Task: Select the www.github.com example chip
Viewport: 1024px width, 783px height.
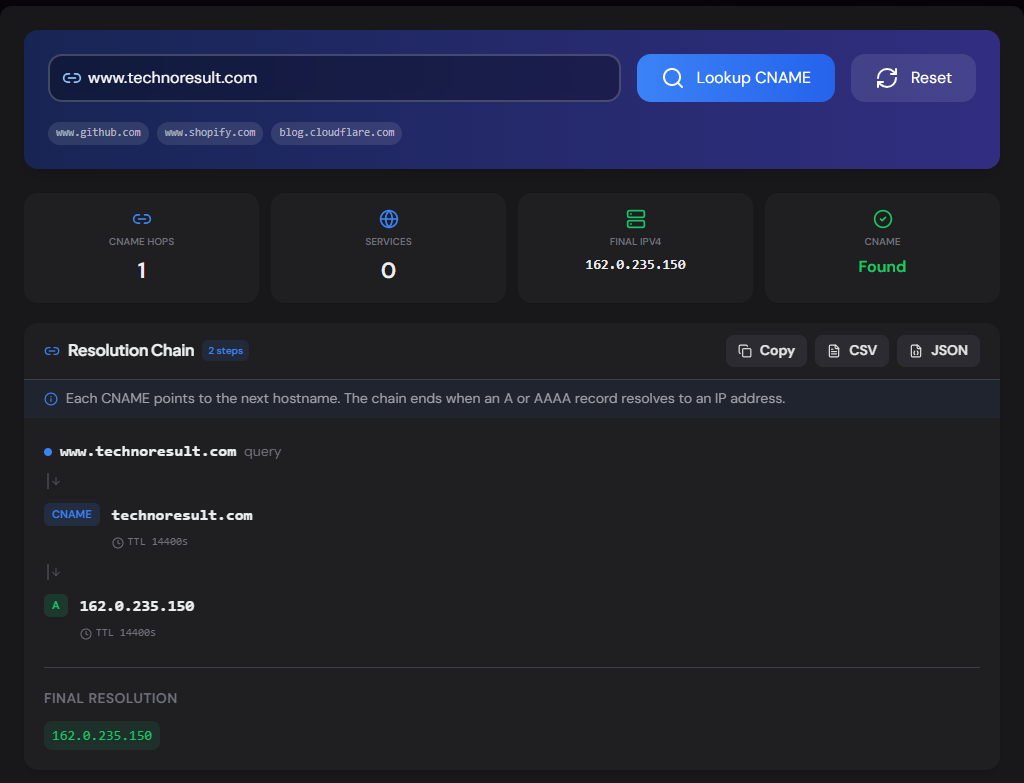Action: point(98,133)
